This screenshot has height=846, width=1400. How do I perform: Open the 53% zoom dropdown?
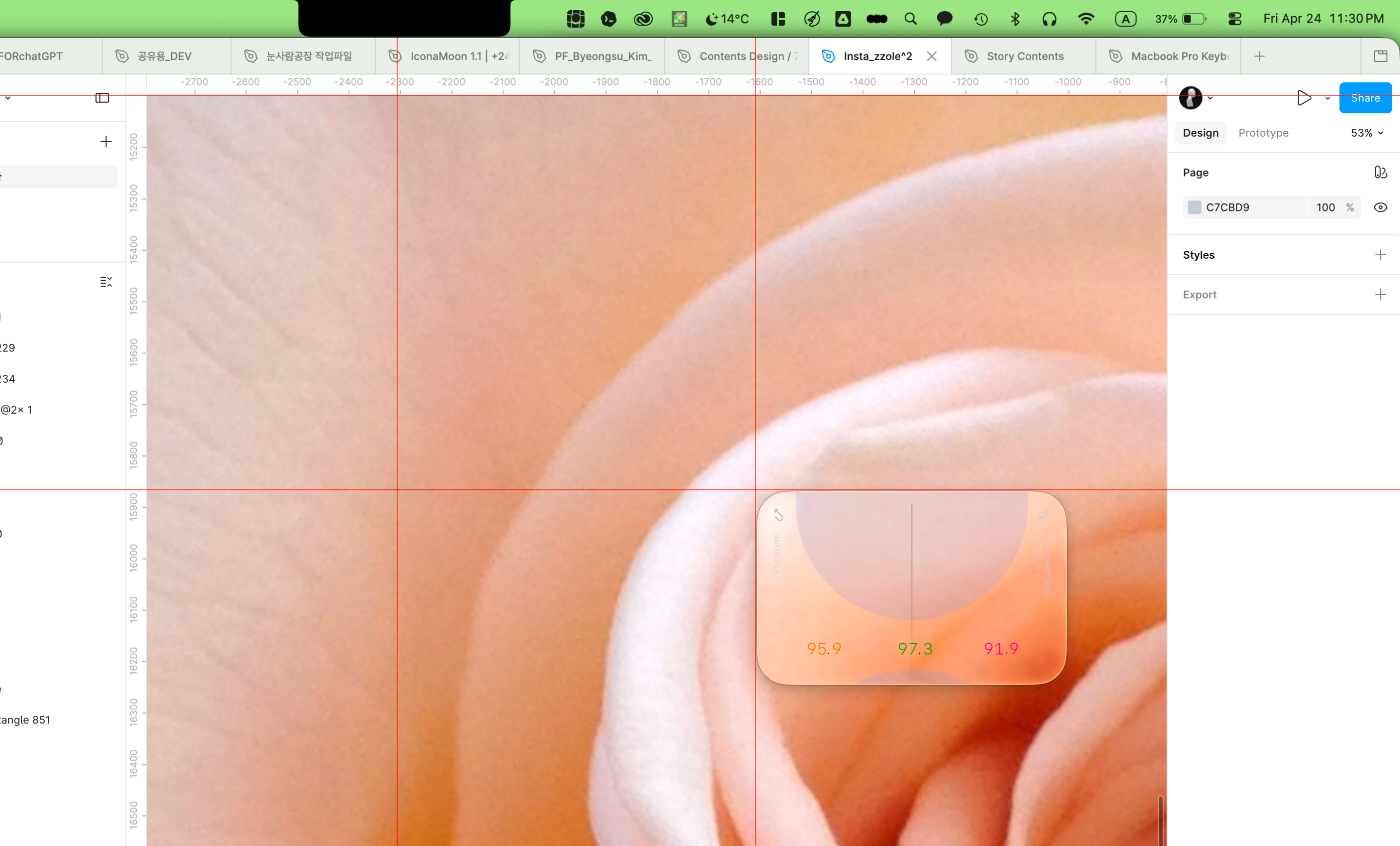pos(1366,133)
